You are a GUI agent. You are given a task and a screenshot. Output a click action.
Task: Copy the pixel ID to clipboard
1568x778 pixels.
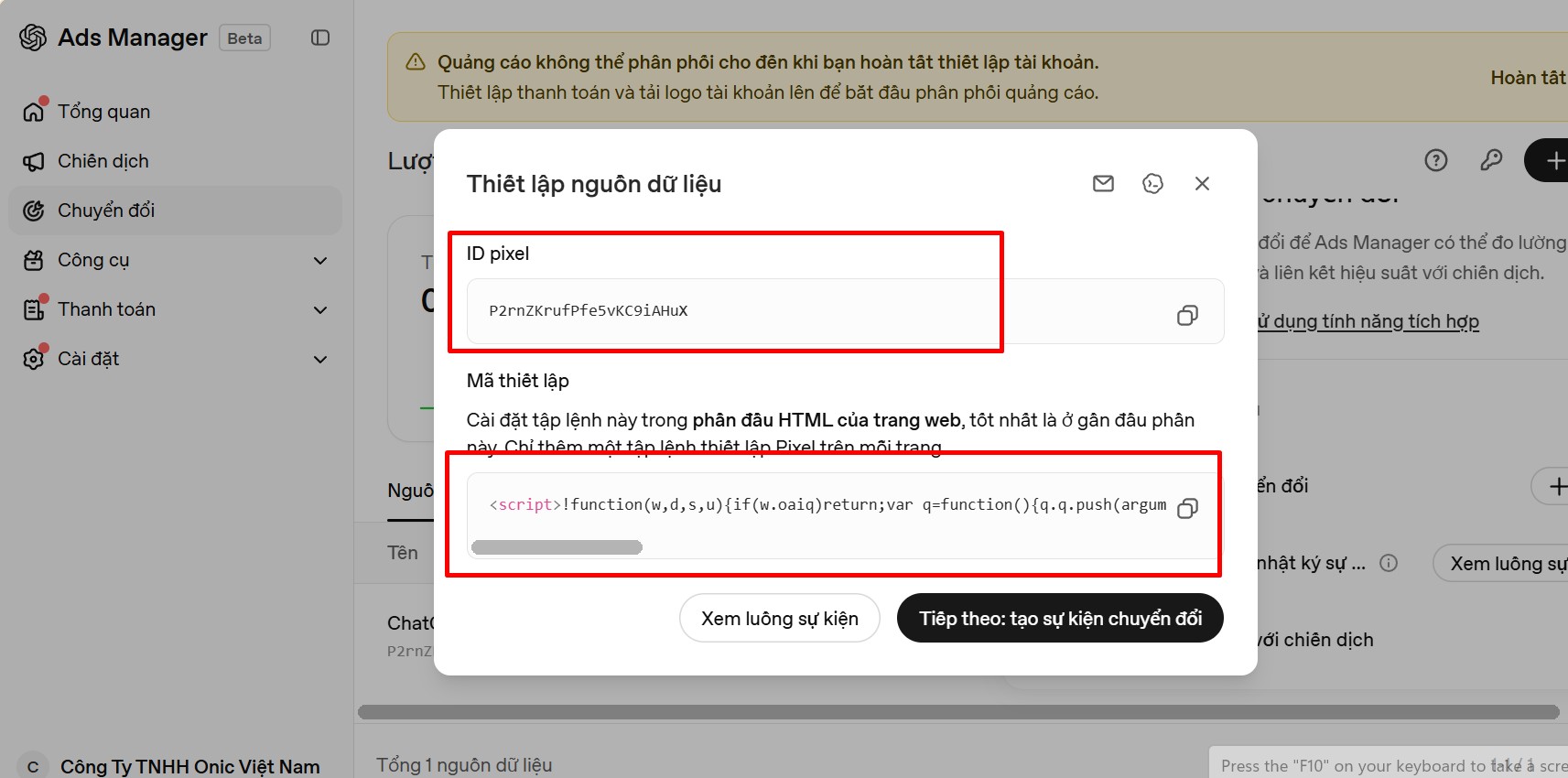[1187, 315]
